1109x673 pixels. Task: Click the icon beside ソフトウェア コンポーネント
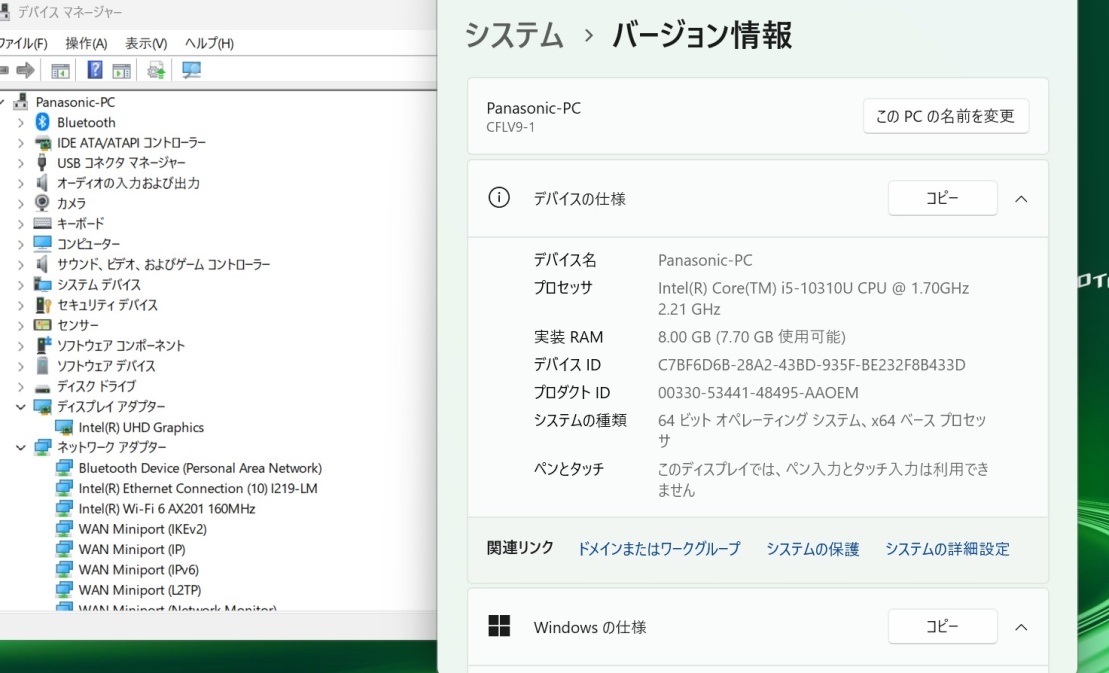pyautogui.click(x=43, y=345)
